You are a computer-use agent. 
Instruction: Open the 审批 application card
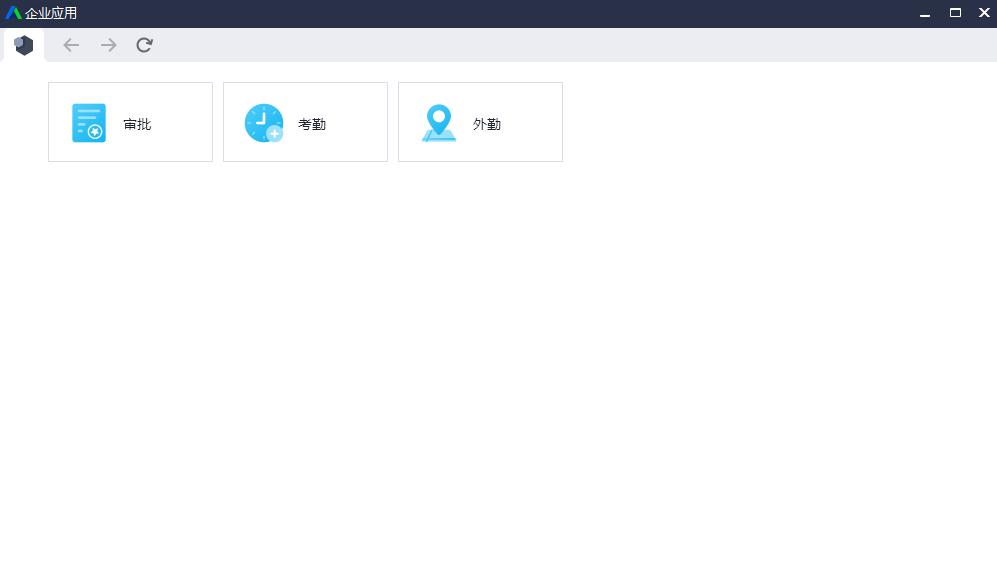pos(130,121)
